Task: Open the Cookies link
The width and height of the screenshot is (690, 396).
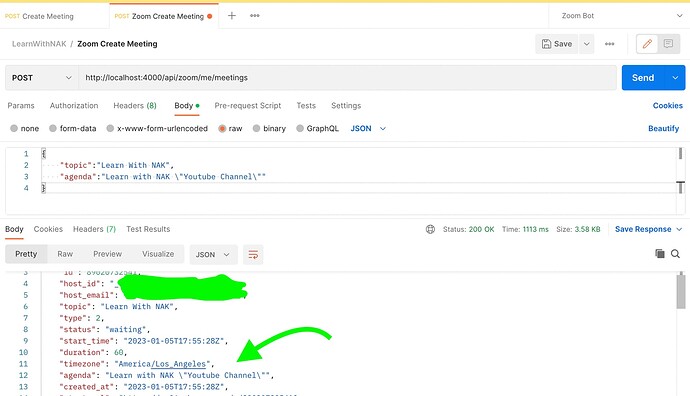Action: point(668,106)
